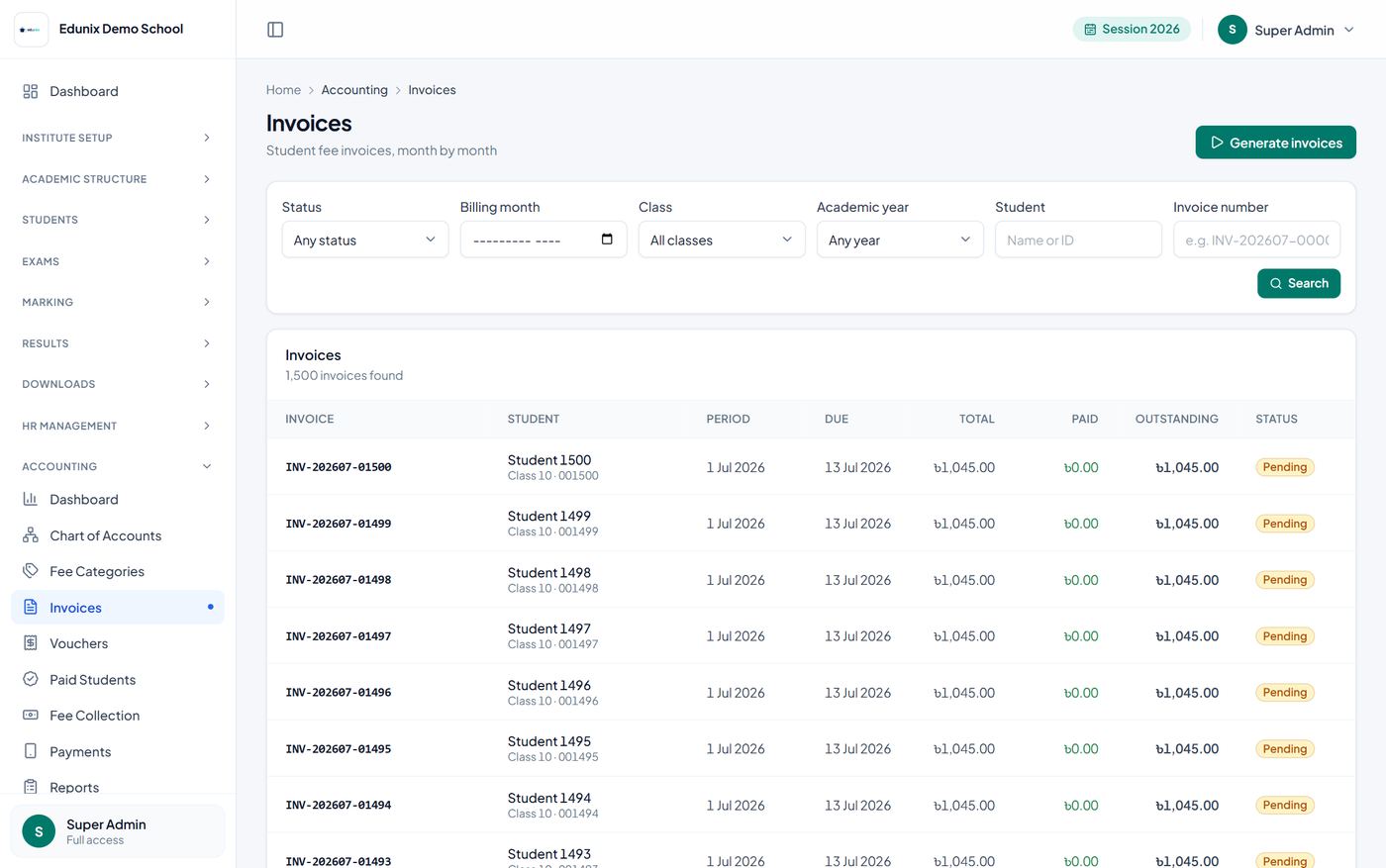Click the Search button
This screenshot has width=1386, height=868.
pos(1299,283)
